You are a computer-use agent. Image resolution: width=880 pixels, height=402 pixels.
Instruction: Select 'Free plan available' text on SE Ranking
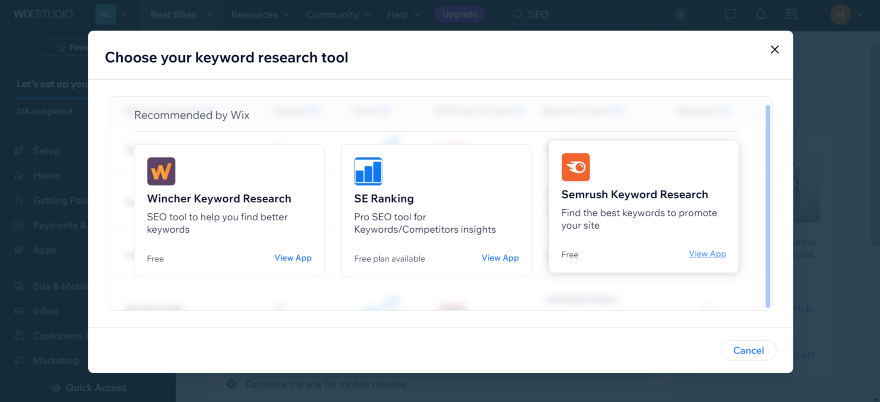389,259
